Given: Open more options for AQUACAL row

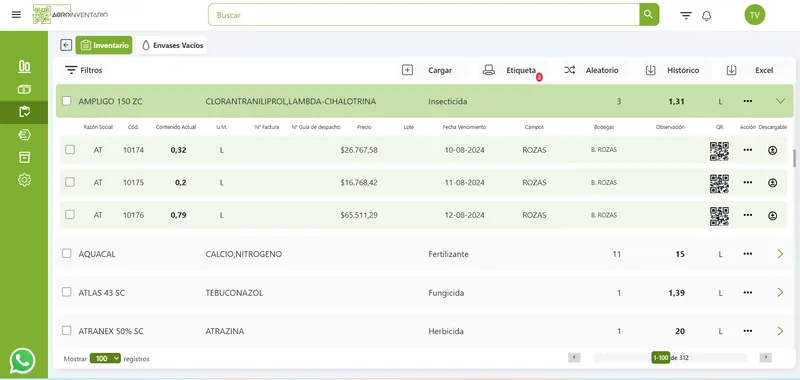Looking at the screenshot, I should (x=747, y=254).
